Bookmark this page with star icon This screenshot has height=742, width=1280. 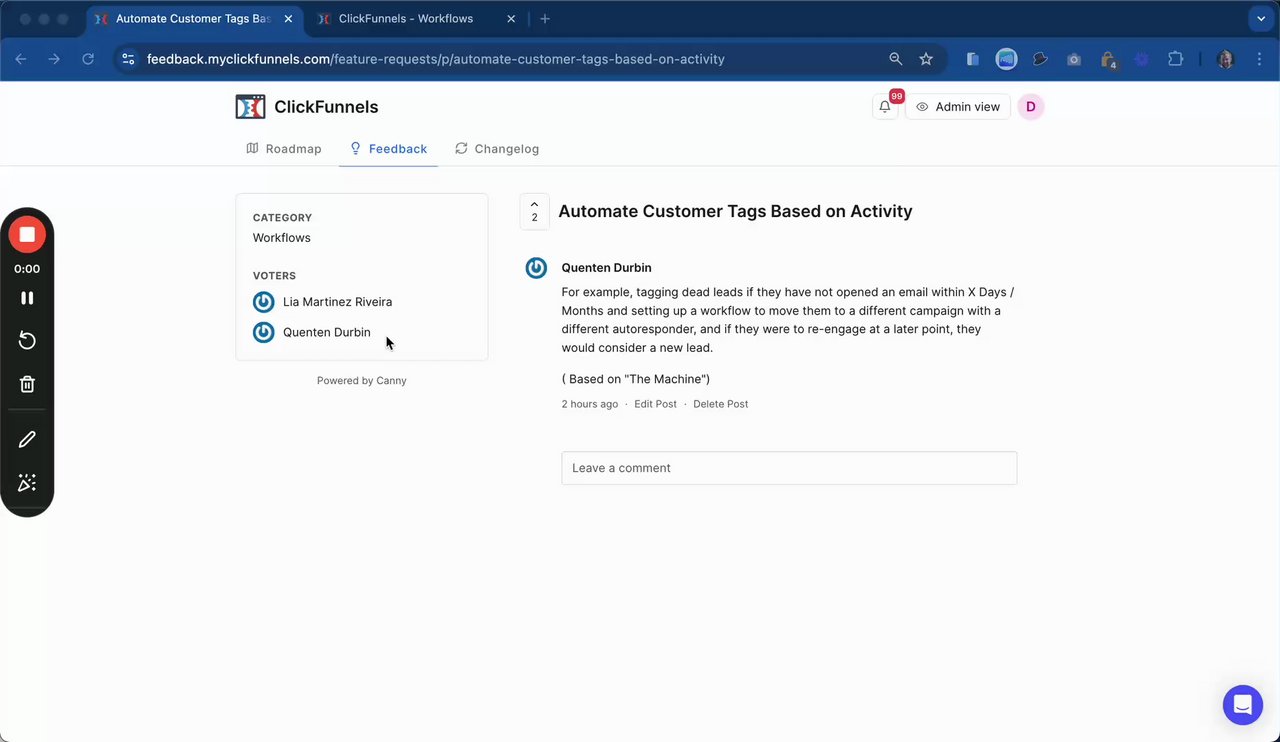click(x=926, y=59)
